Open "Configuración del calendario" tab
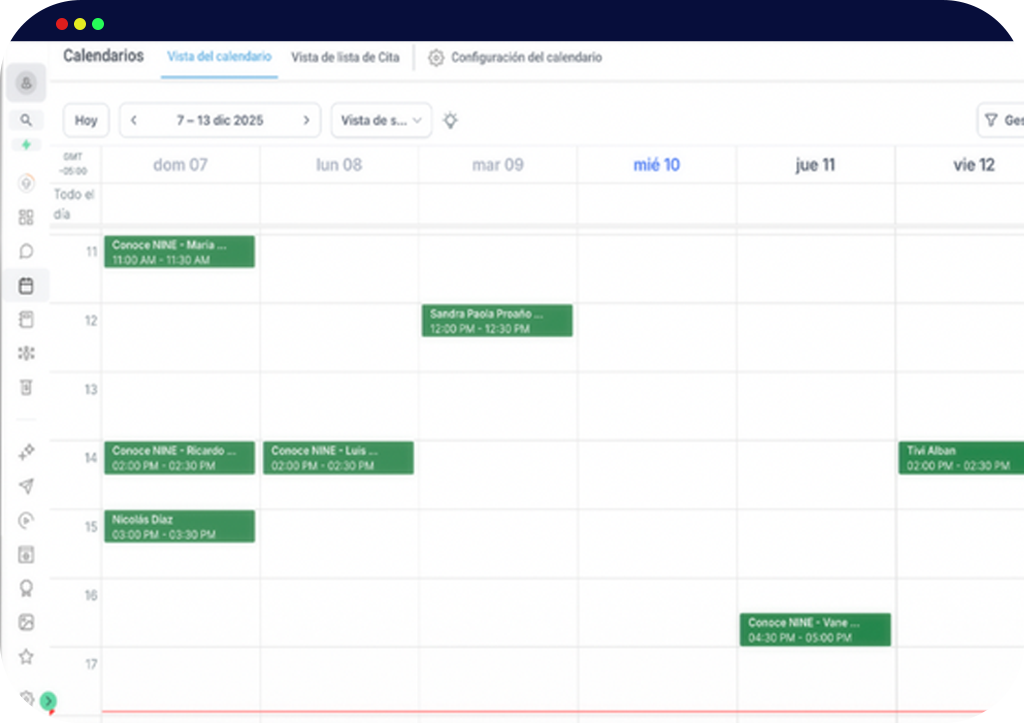Screen dimensions: 1024x723 516,58
